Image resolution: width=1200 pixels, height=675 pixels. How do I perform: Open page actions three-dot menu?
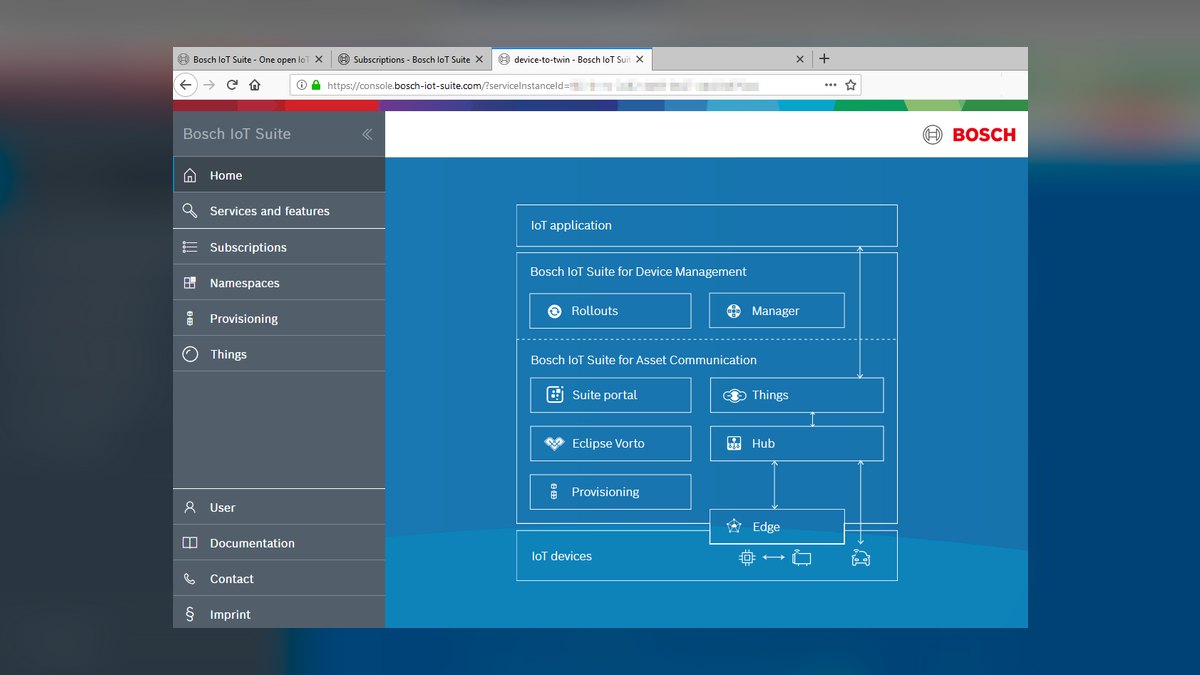click(830, 85)
